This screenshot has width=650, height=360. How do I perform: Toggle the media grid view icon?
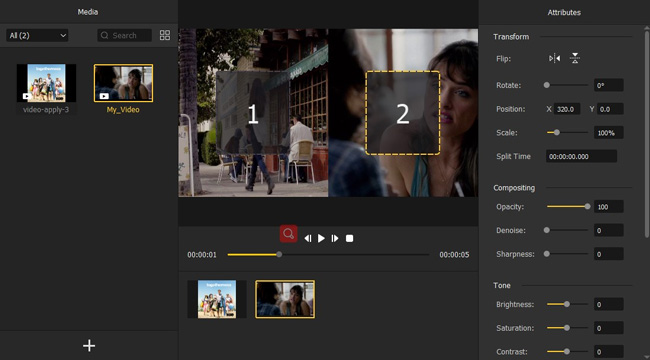click(165, 35)
